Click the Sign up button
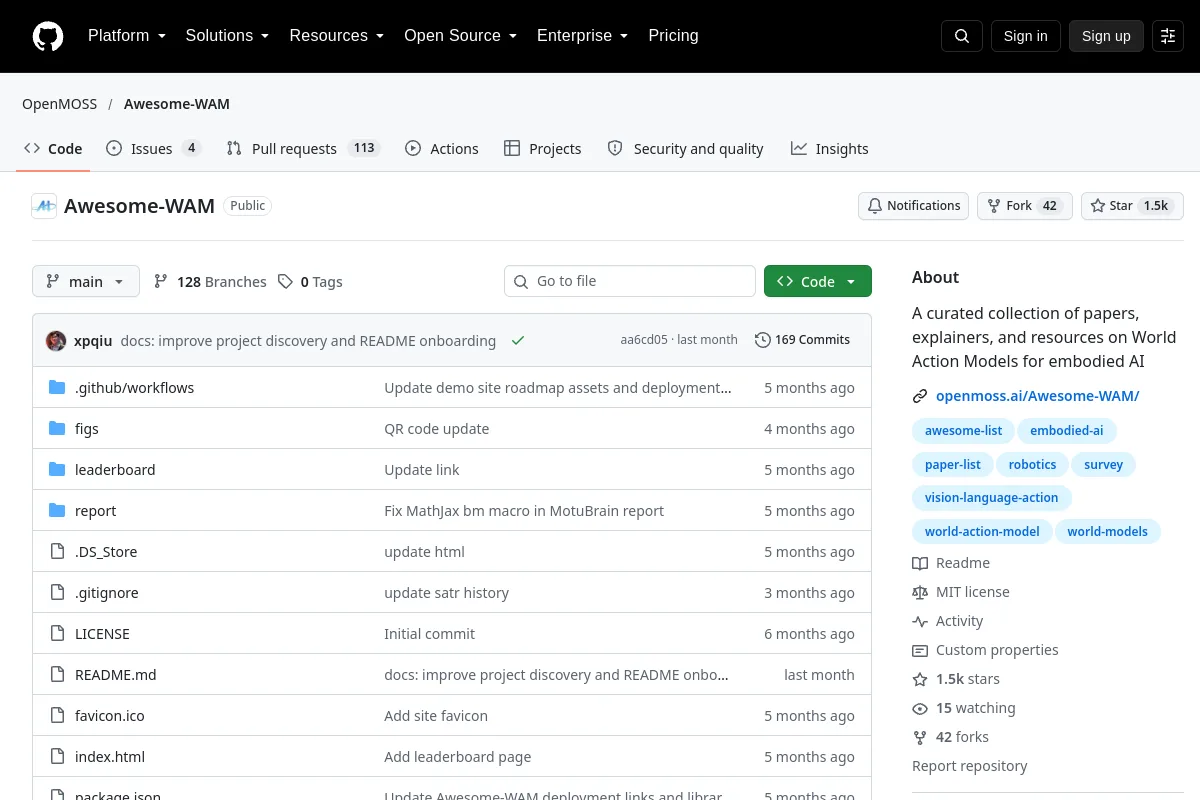This screenshot has width=1200, height=800. 1106,36
